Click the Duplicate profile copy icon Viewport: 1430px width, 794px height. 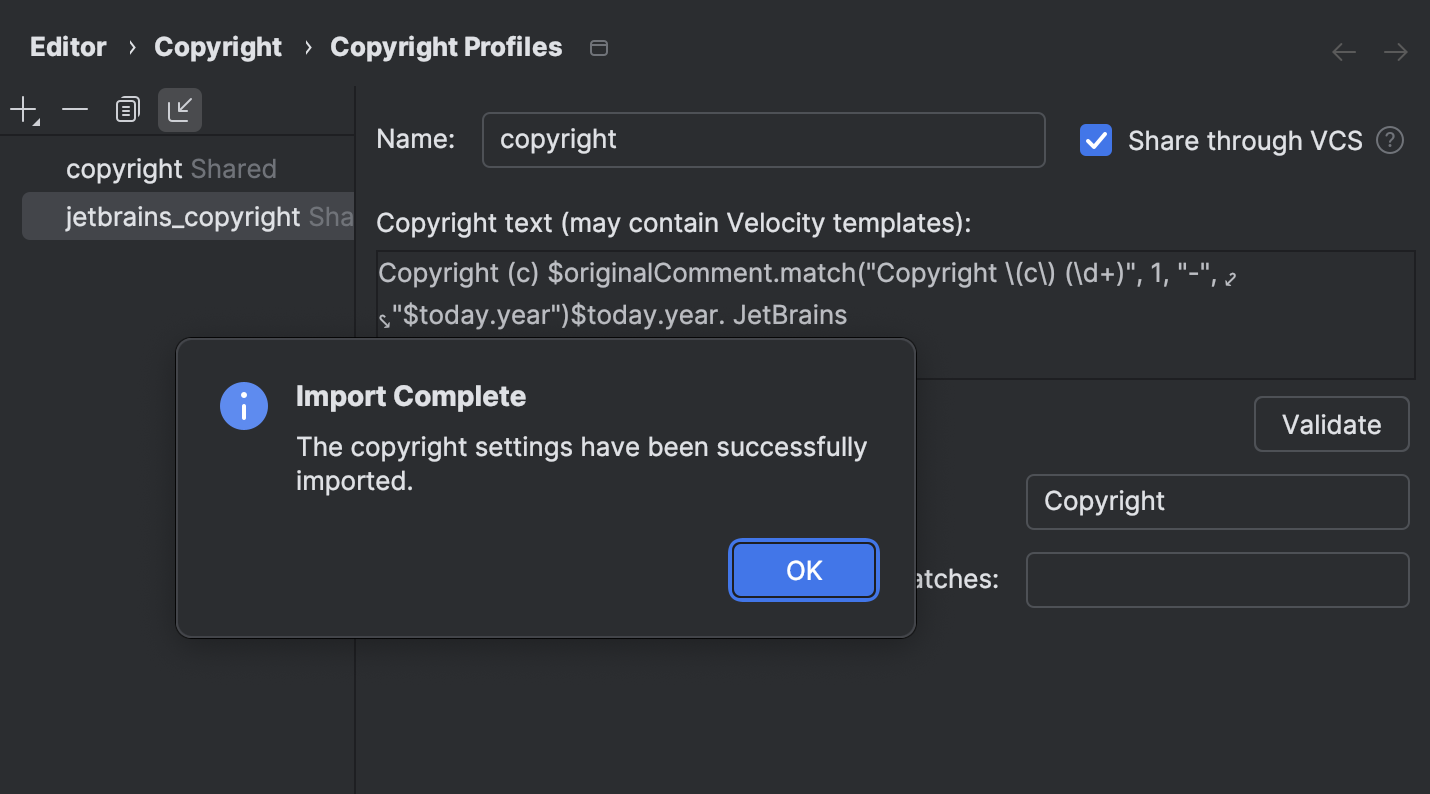127,109
